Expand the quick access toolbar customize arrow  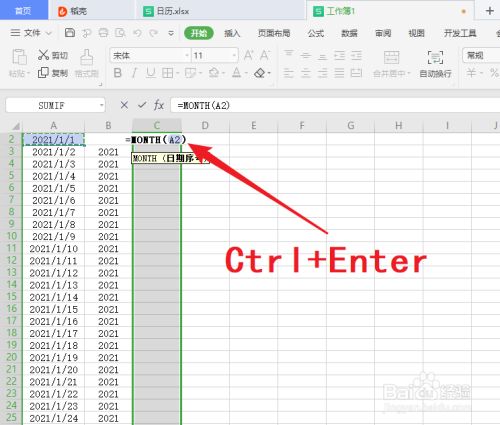[171, 33]
